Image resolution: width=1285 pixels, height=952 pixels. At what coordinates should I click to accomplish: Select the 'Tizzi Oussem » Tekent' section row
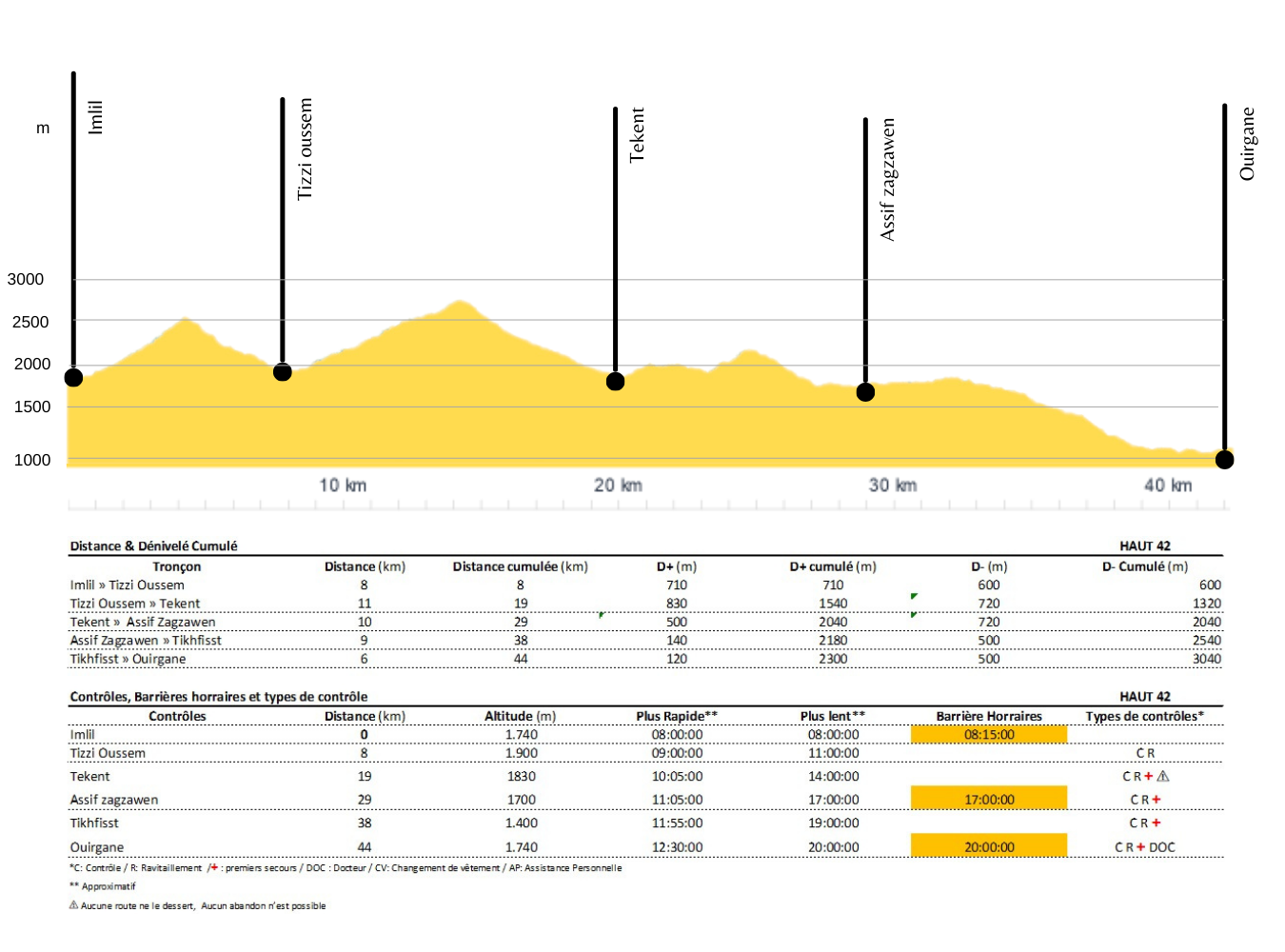click(645, 604)
